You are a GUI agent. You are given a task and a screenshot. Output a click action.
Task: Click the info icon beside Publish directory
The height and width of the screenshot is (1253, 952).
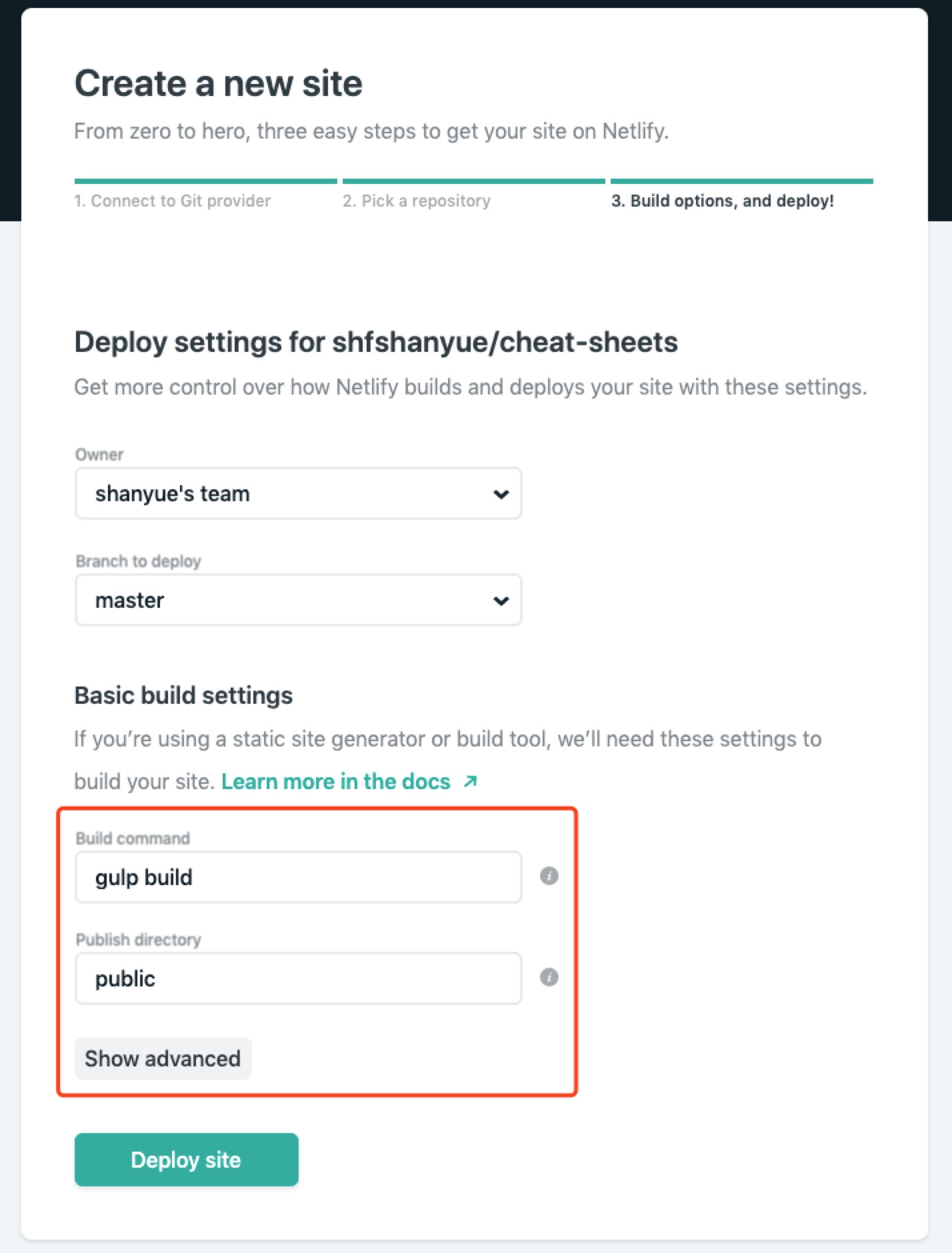pos(549,977)
